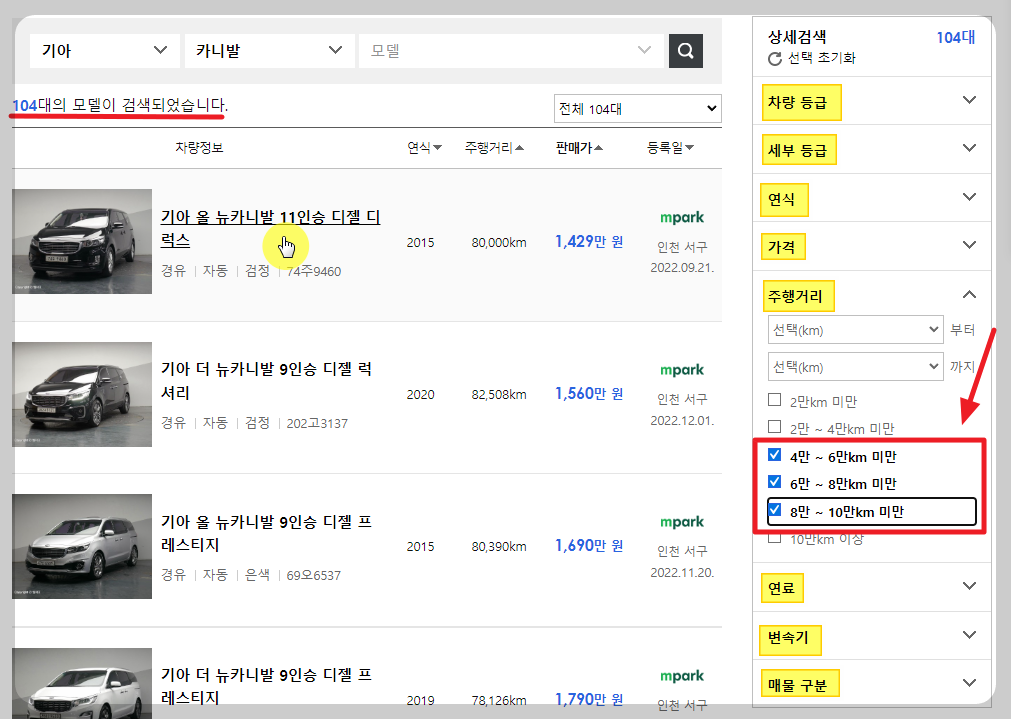The height and width of the screenshot is (719, 1011).
Task: Open the mileage 까지 km dropdown
Action: [x=856, y=367]
